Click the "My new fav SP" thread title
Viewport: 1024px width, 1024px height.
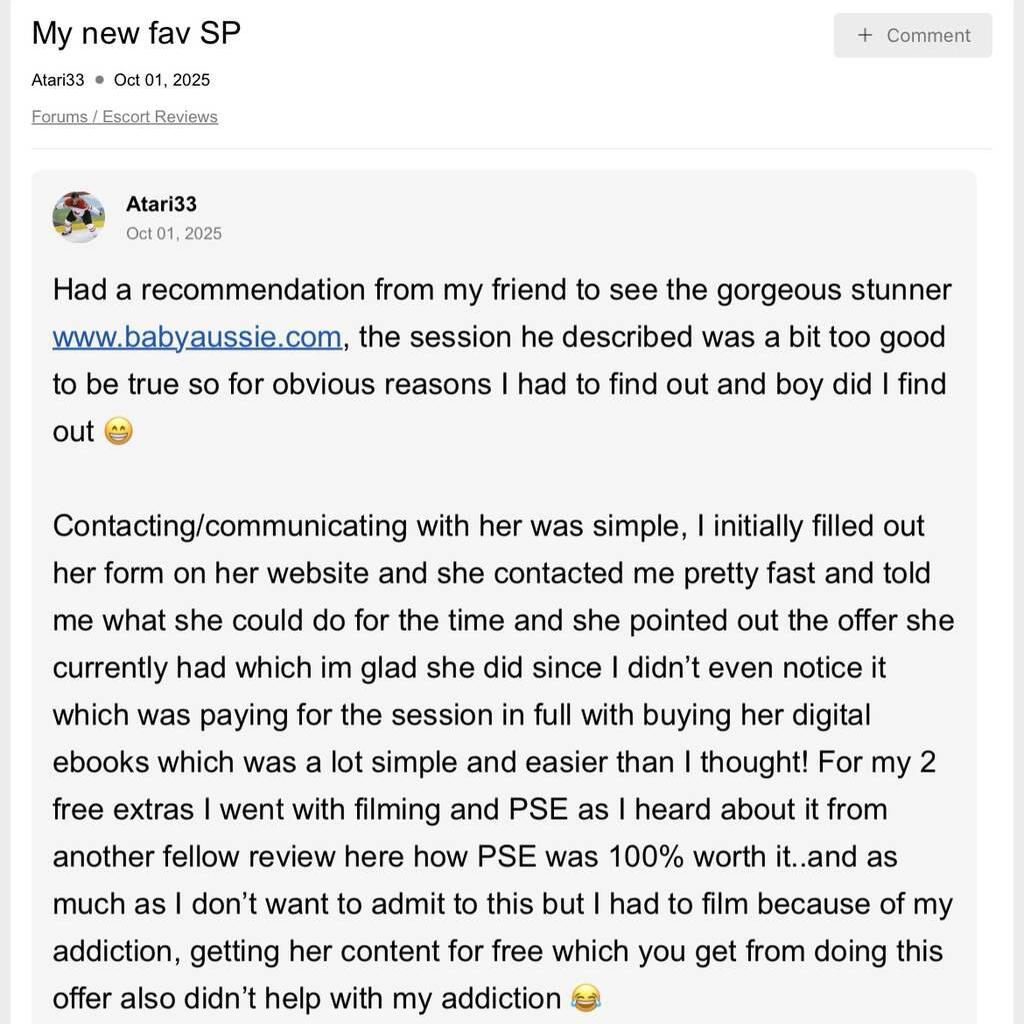(136, 33)
